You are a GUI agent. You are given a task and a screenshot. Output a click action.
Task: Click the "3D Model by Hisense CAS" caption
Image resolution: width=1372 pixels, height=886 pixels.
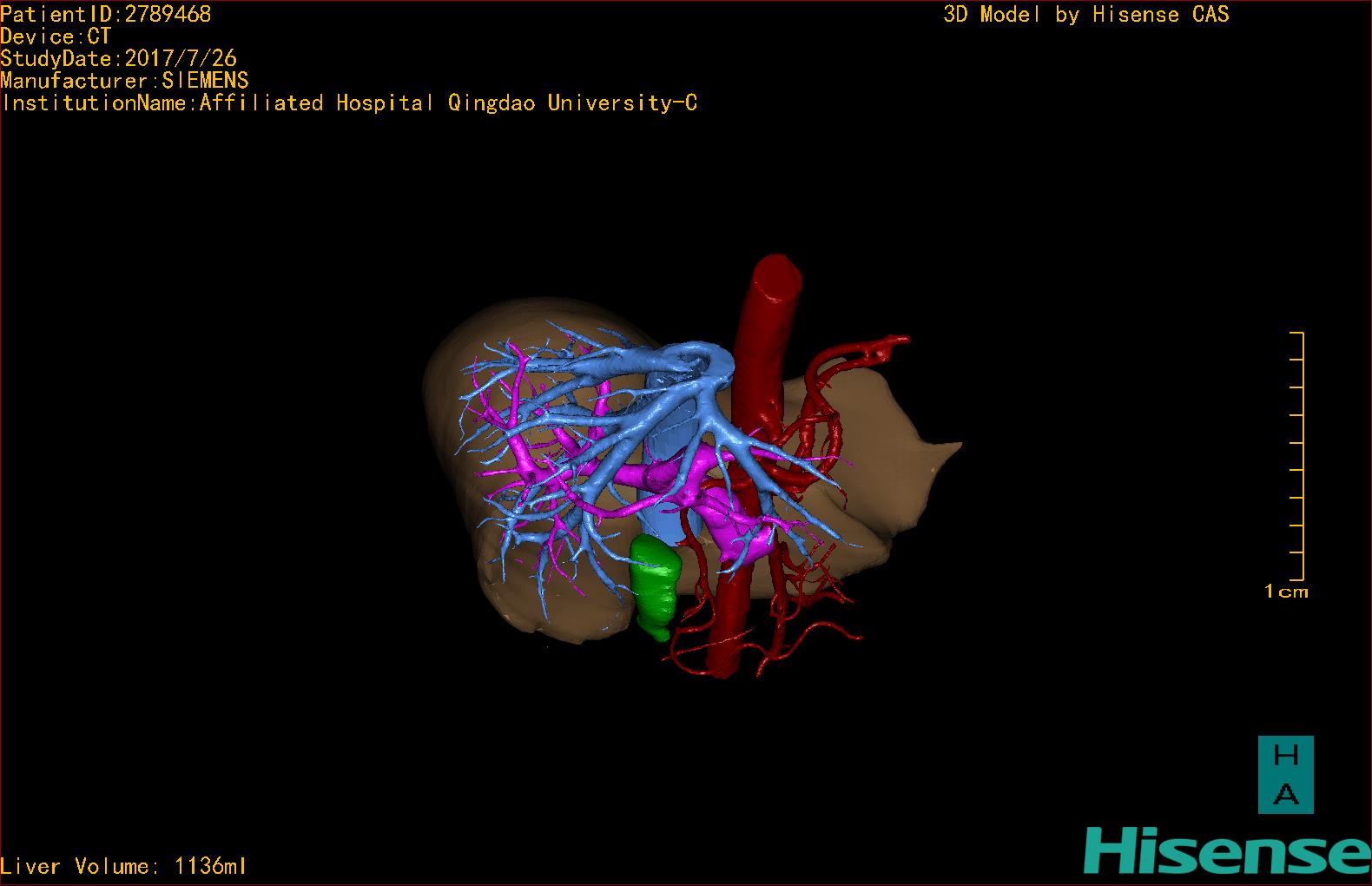tap(1086, 15)
